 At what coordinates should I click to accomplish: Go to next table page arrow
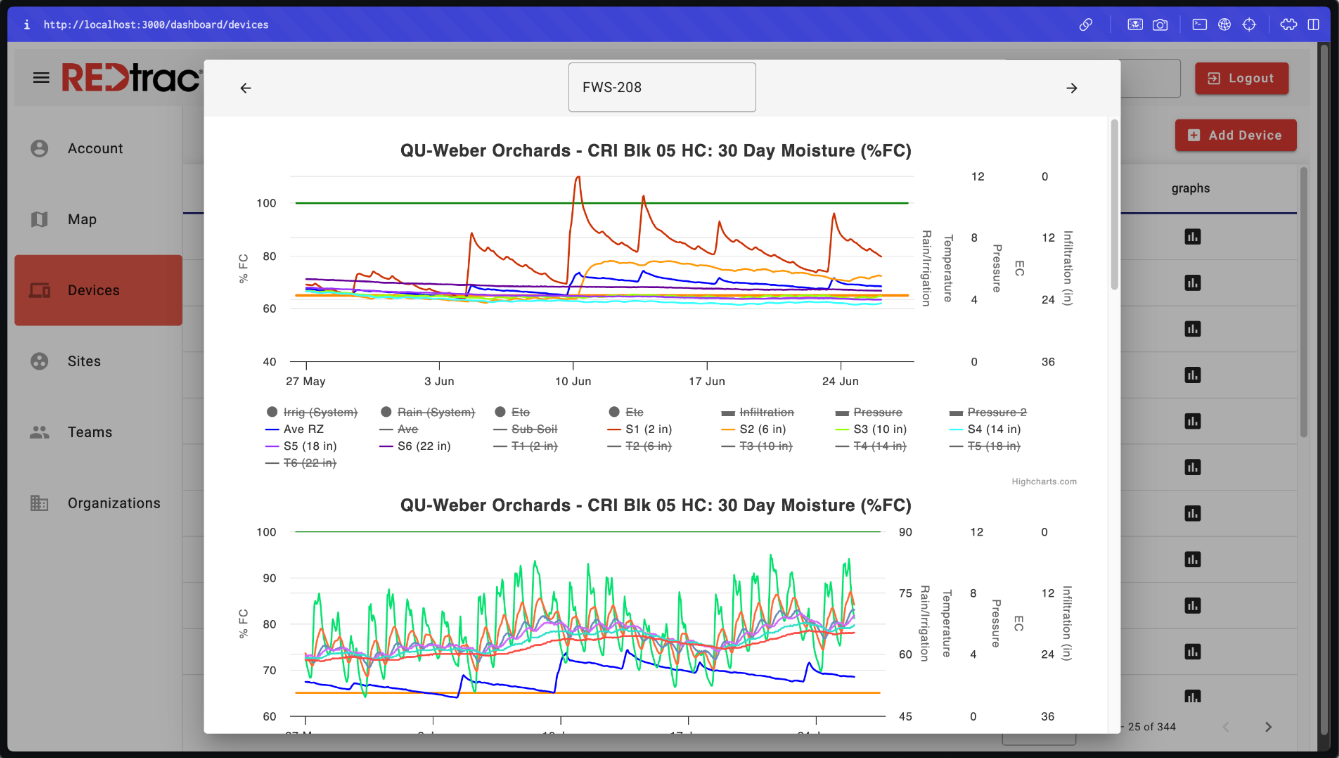pyautogui.click(x=1268, y=727)
